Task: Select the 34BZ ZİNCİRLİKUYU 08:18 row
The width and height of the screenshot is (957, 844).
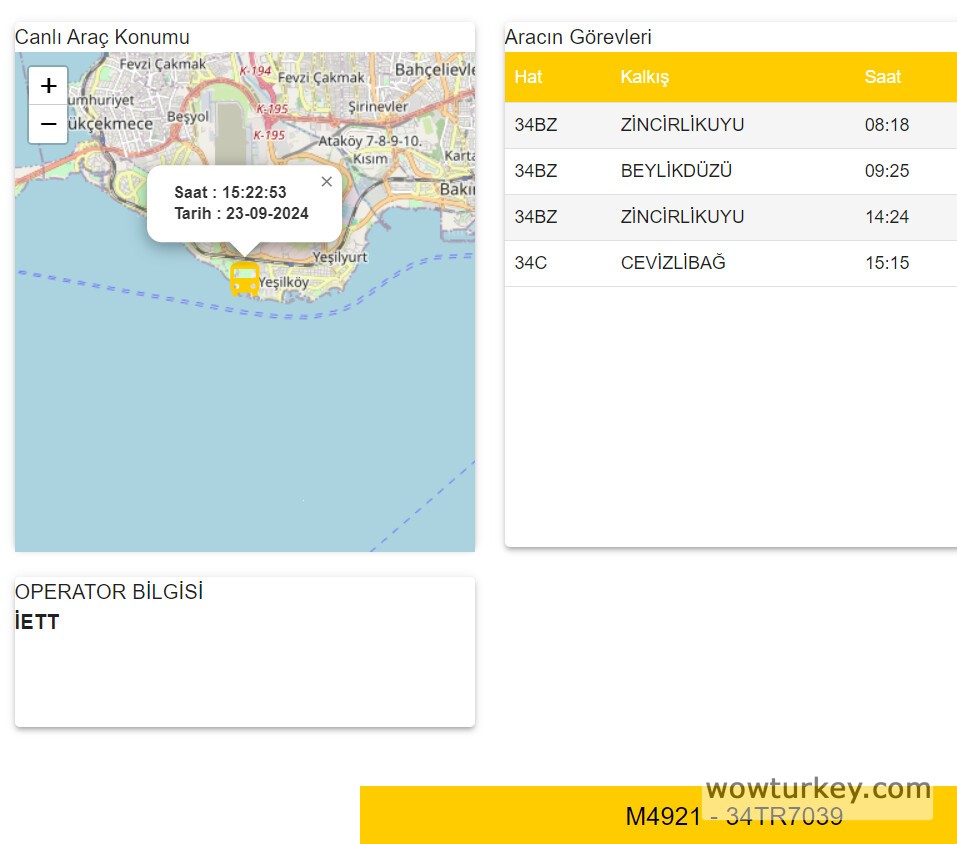Action: pos(730,125)
